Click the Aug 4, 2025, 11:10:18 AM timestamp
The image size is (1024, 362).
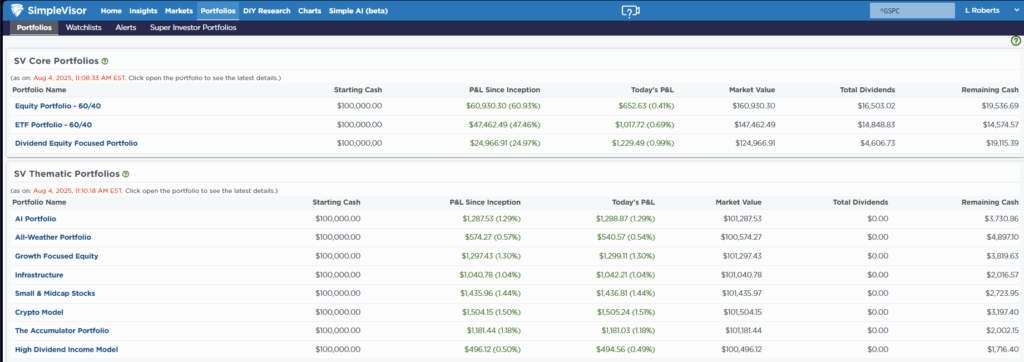click(x=78, y=191)
